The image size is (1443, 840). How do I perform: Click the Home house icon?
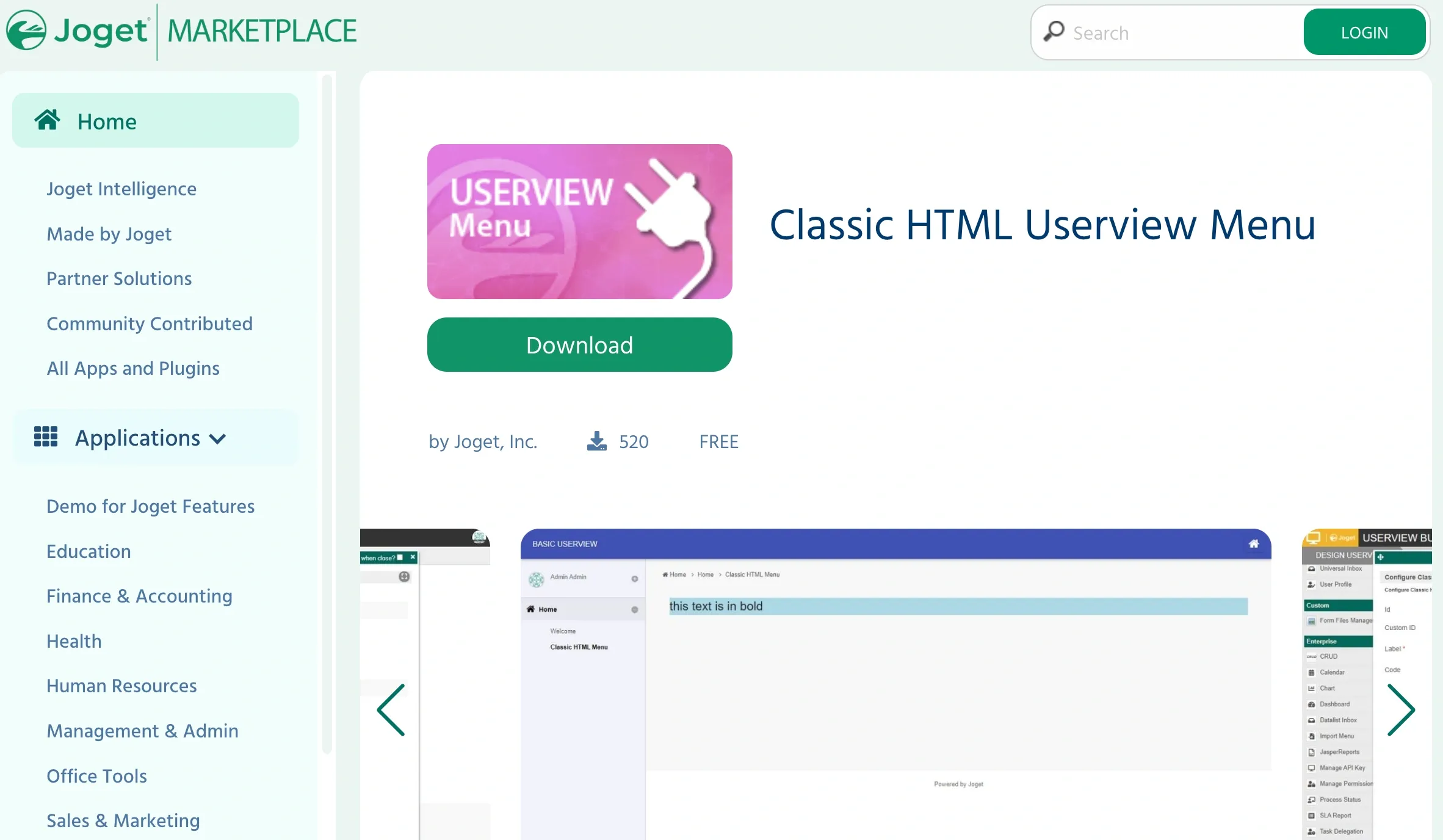point(47,120)
